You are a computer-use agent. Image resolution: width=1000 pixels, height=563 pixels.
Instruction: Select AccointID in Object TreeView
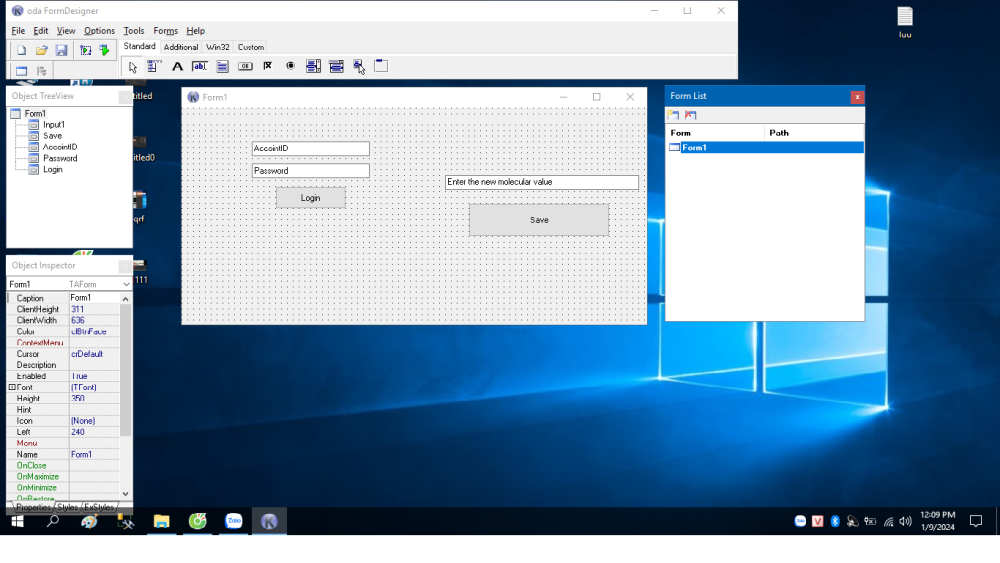pyautogui.click(x=60, y=147)
